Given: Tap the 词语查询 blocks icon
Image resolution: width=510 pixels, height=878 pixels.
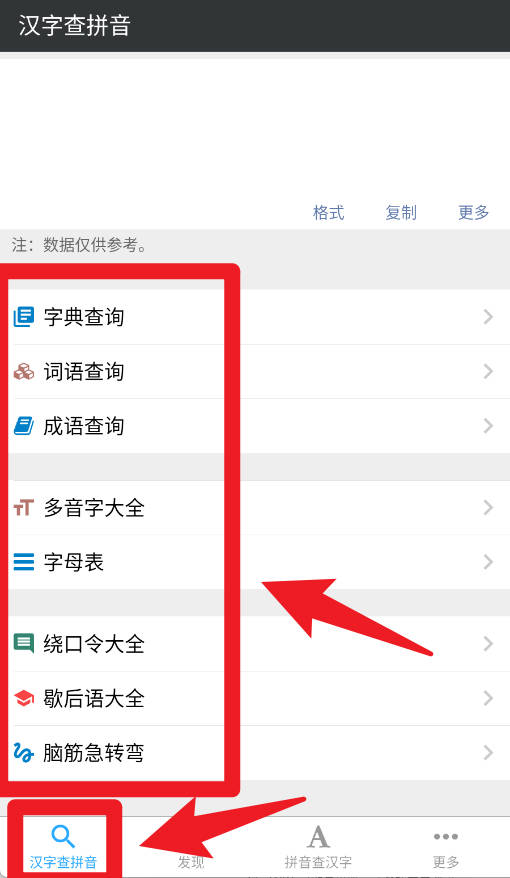Looking at the screenshot, I should click(x=24, y=372).
